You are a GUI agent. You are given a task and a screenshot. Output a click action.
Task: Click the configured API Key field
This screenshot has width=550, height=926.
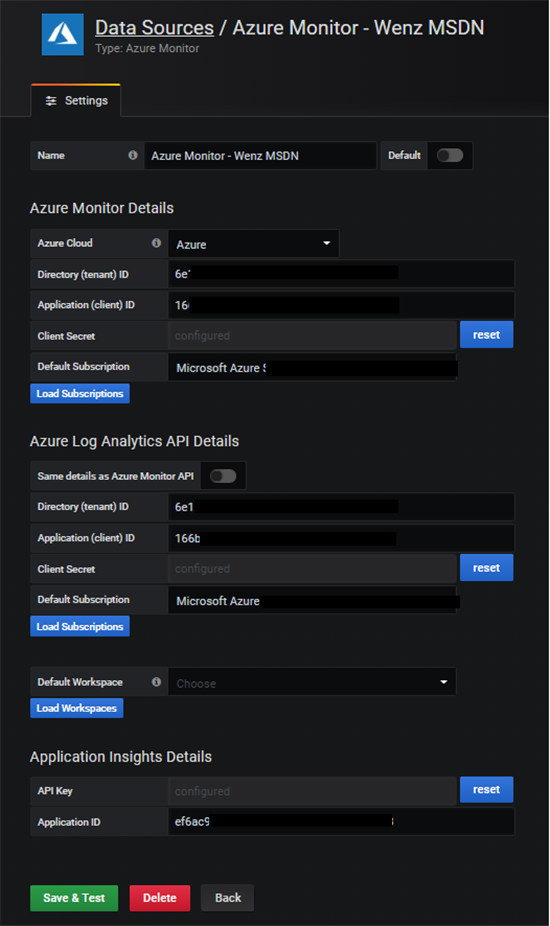(312, 791)
